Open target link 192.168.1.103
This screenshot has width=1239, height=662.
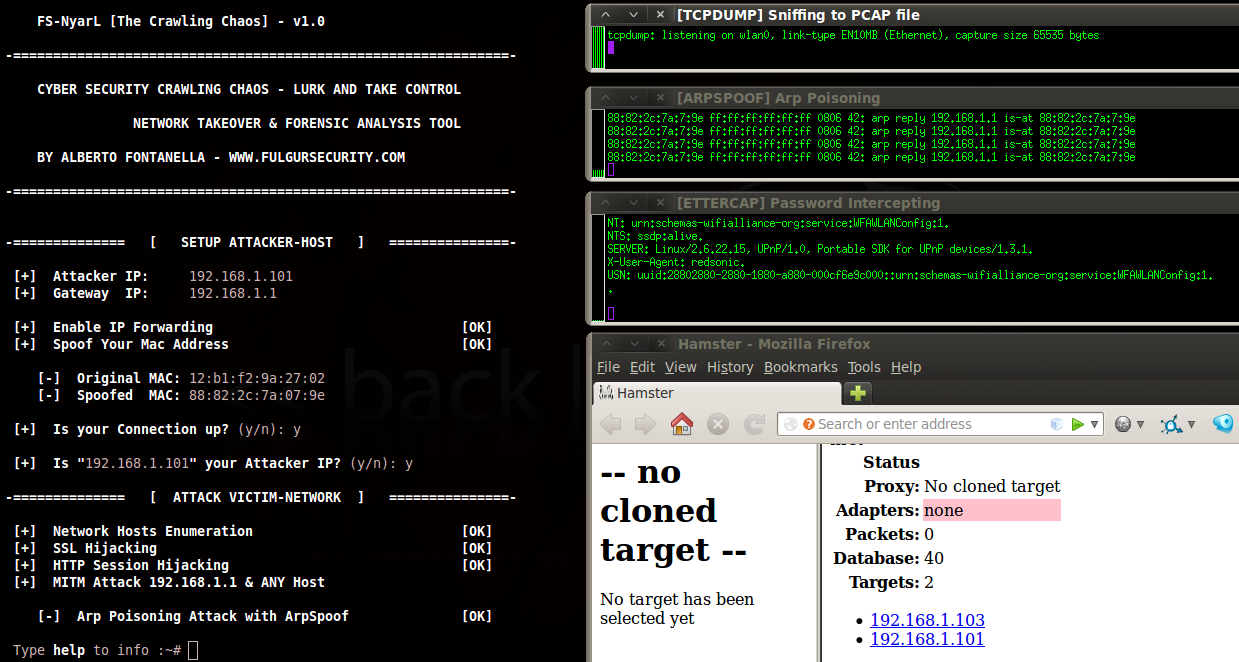click(927, 620)
